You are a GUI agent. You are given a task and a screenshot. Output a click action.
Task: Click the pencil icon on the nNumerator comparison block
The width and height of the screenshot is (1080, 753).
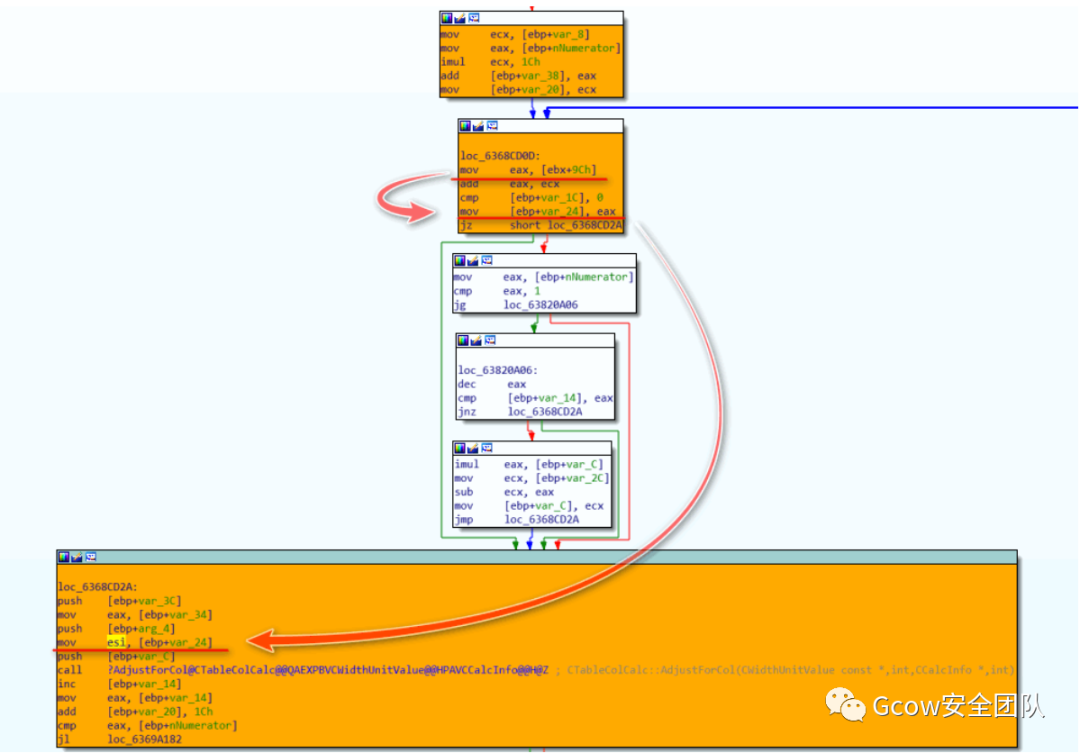[471, 260]
